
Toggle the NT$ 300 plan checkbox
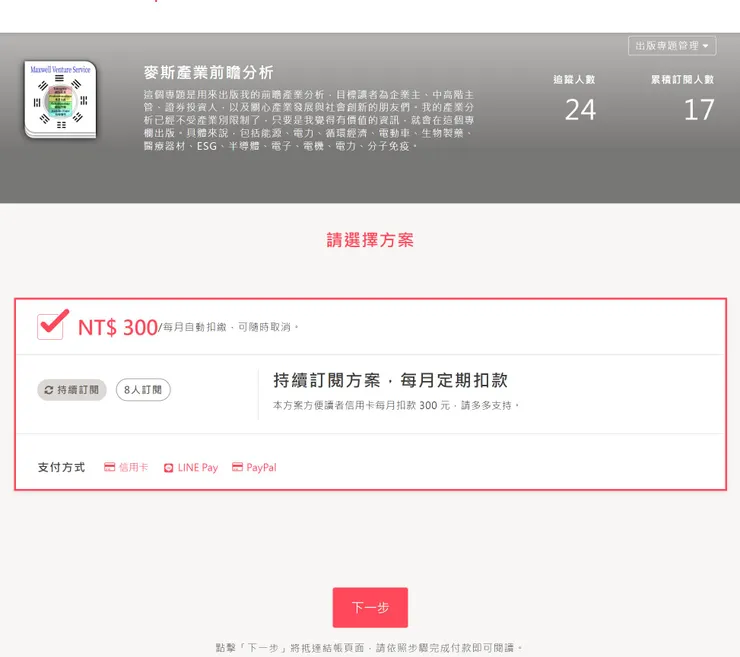50,326
